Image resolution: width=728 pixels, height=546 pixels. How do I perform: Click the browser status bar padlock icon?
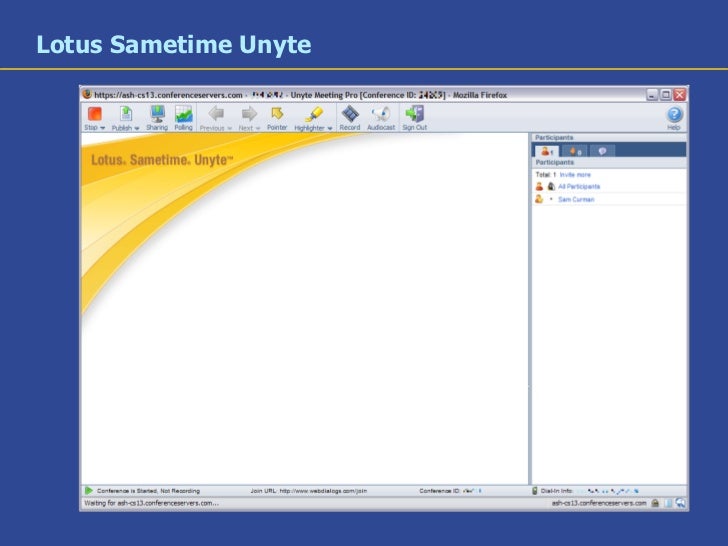(655, 503)
